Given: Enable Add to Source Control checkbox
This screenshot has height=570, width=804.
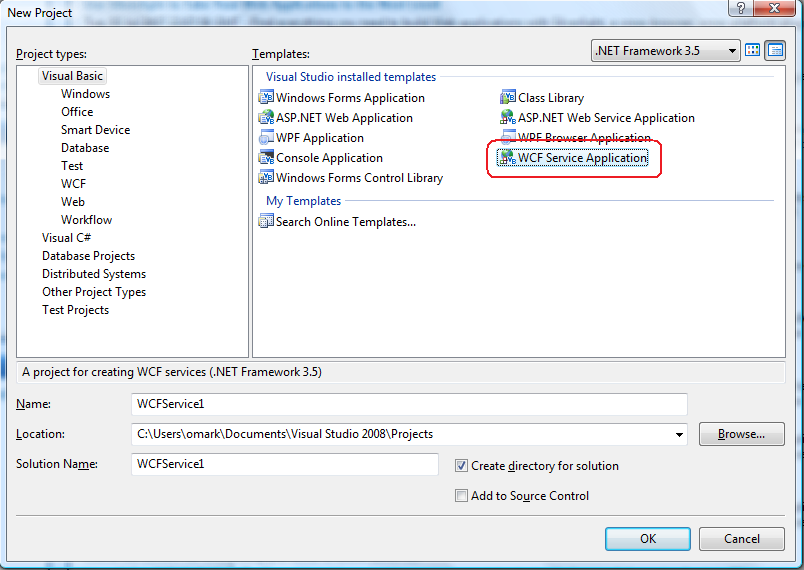Looking at the screenshot, I should point(461,496).
